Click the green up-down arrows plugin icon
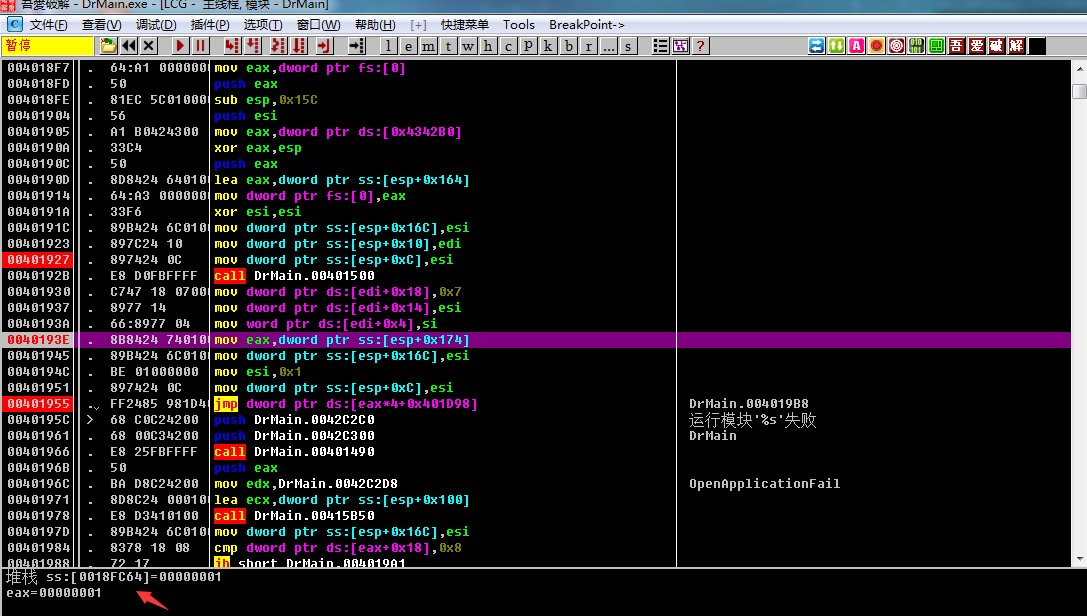The width and height of the screenshot is (1087, 616). pyautogui.click(x=837, y=46)
